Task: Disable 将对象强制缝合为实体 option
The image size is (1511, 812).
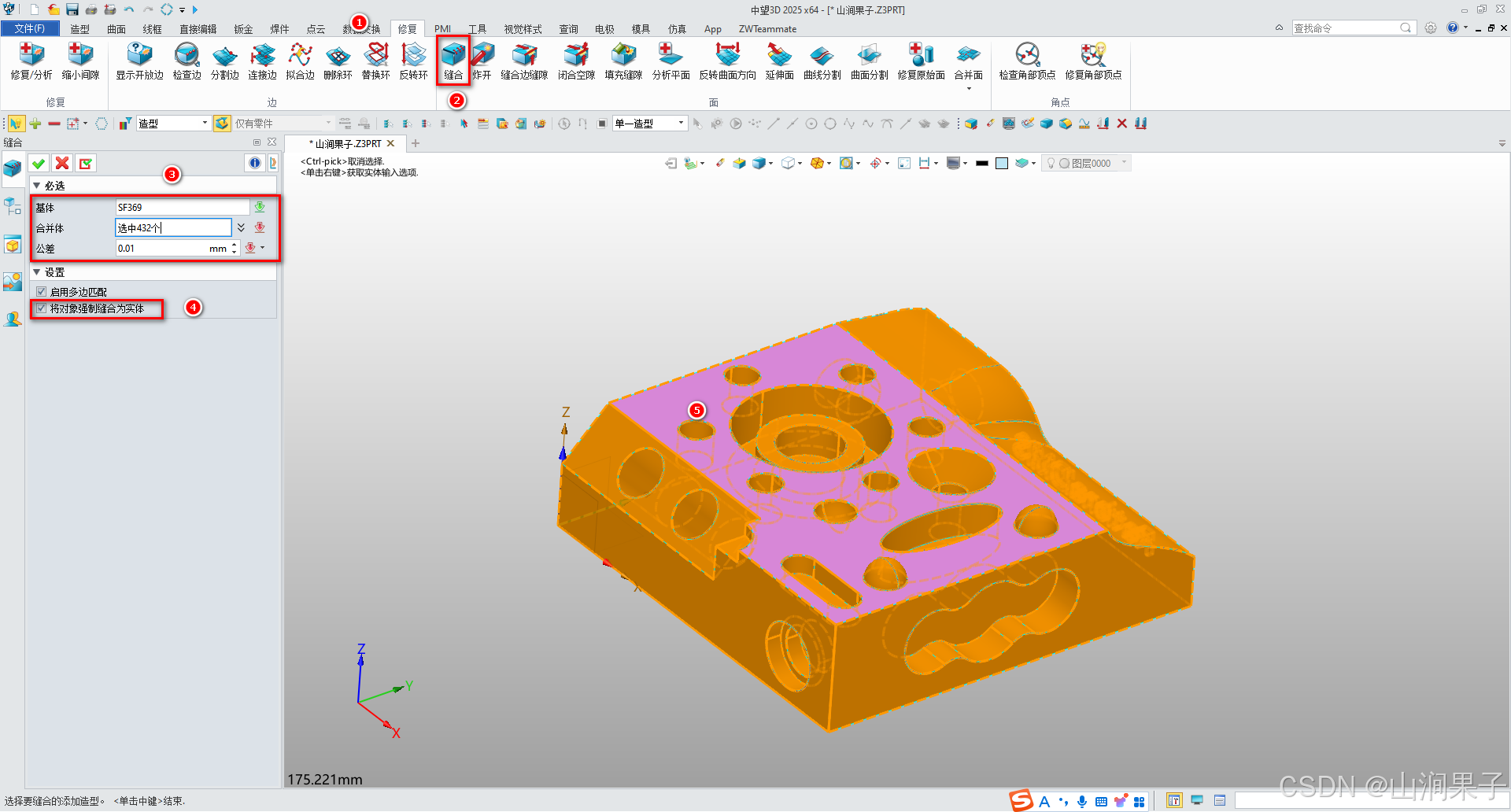Action: 42,308
